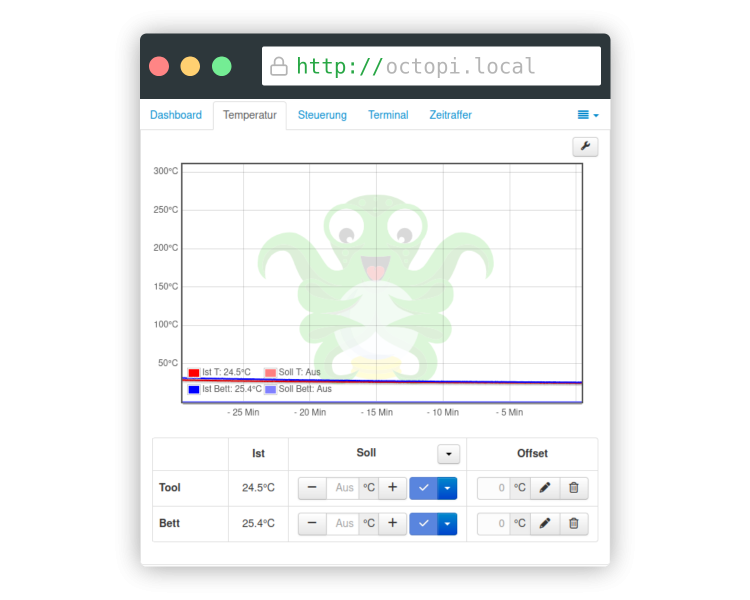Open the hamburger menu dropdown in tab bar
This screenshot has height=600, width=750.
pyautogui.click(x=588, y=115)
